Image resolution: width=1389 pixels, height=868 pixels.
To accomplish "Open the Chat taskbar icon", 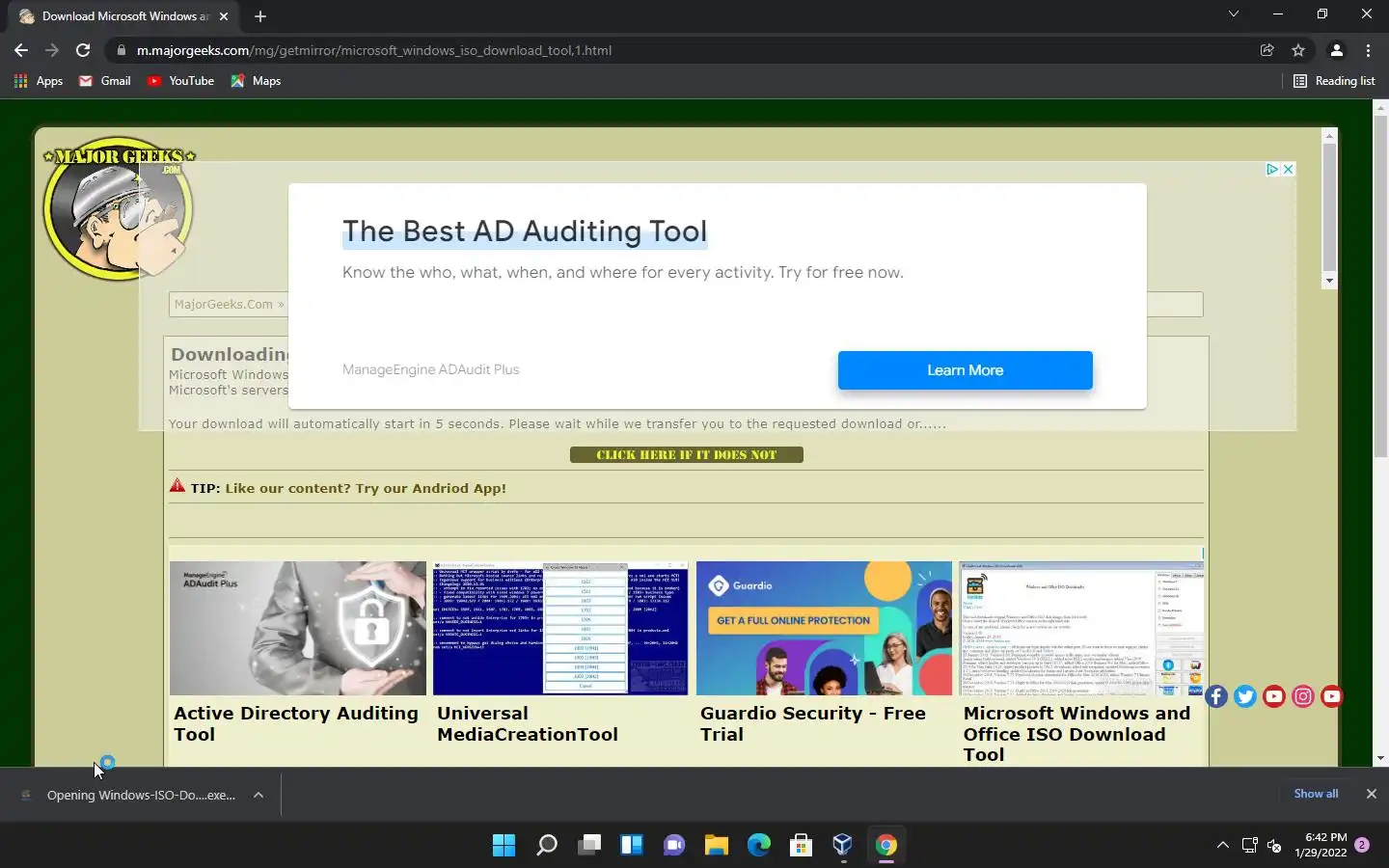I will pos(674,846).
